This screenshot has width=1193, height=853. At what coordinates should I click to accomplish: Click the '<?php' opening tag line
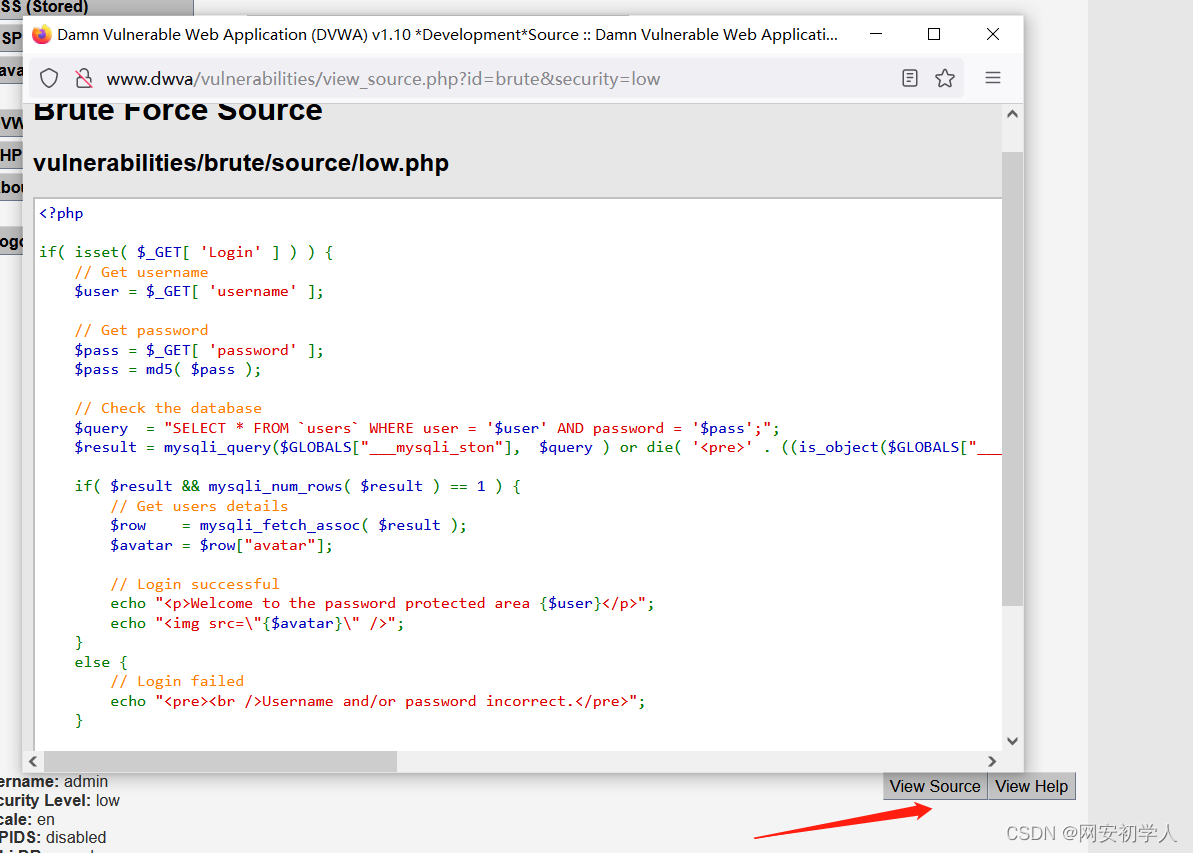point(62,213)
